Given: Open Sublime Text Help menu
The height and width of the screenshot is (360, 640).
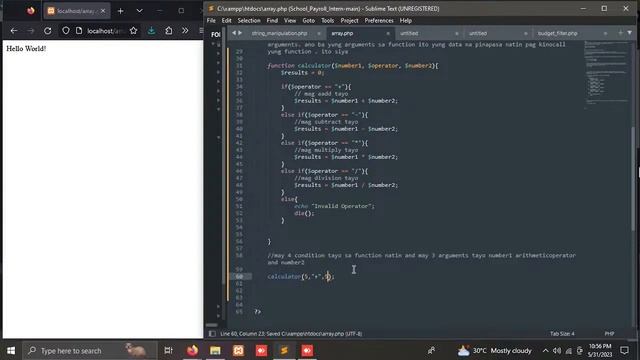Looking at the screenshot, I should tap(405, 20).
